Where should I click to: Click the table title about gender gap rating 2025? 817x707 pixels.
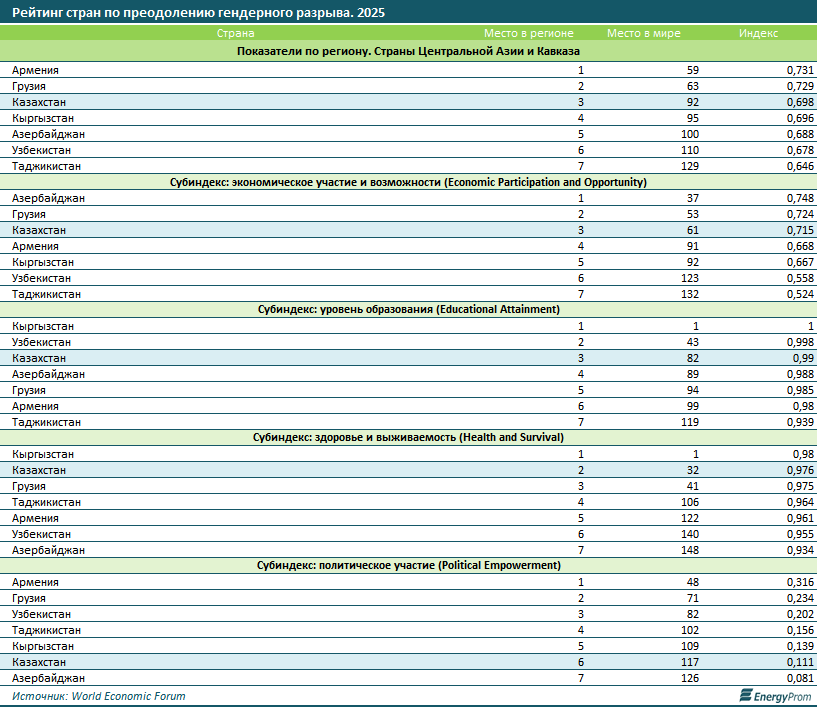point(197,12)
